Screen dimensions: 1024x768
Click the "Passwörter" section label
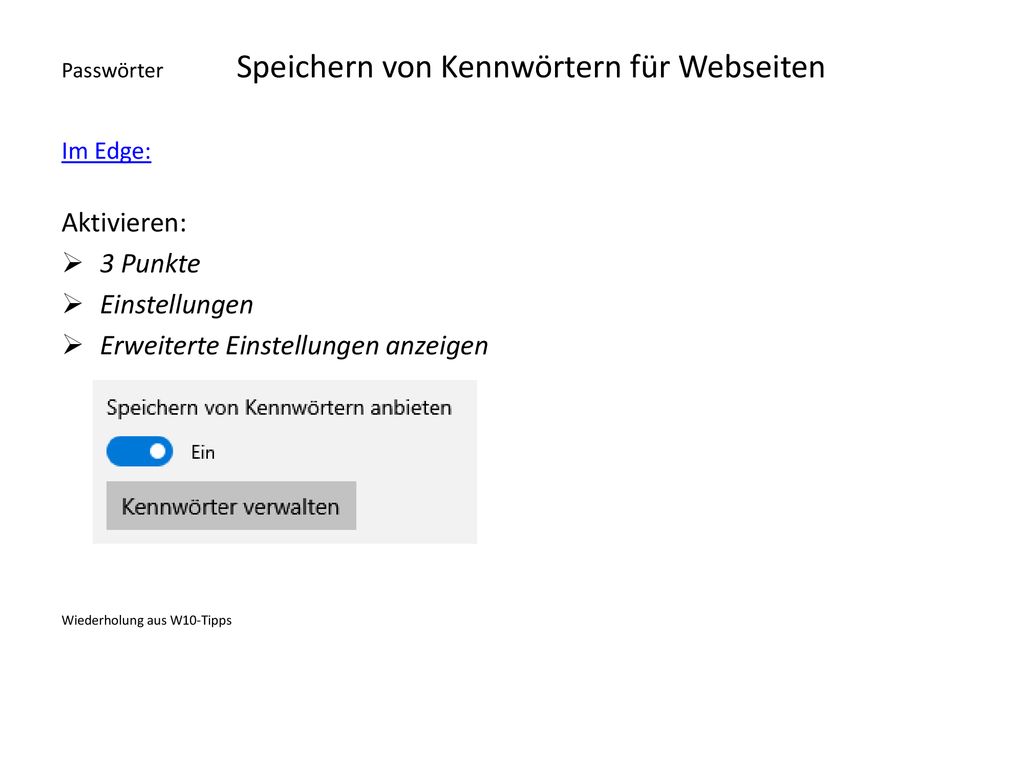[x=112, y=70]
